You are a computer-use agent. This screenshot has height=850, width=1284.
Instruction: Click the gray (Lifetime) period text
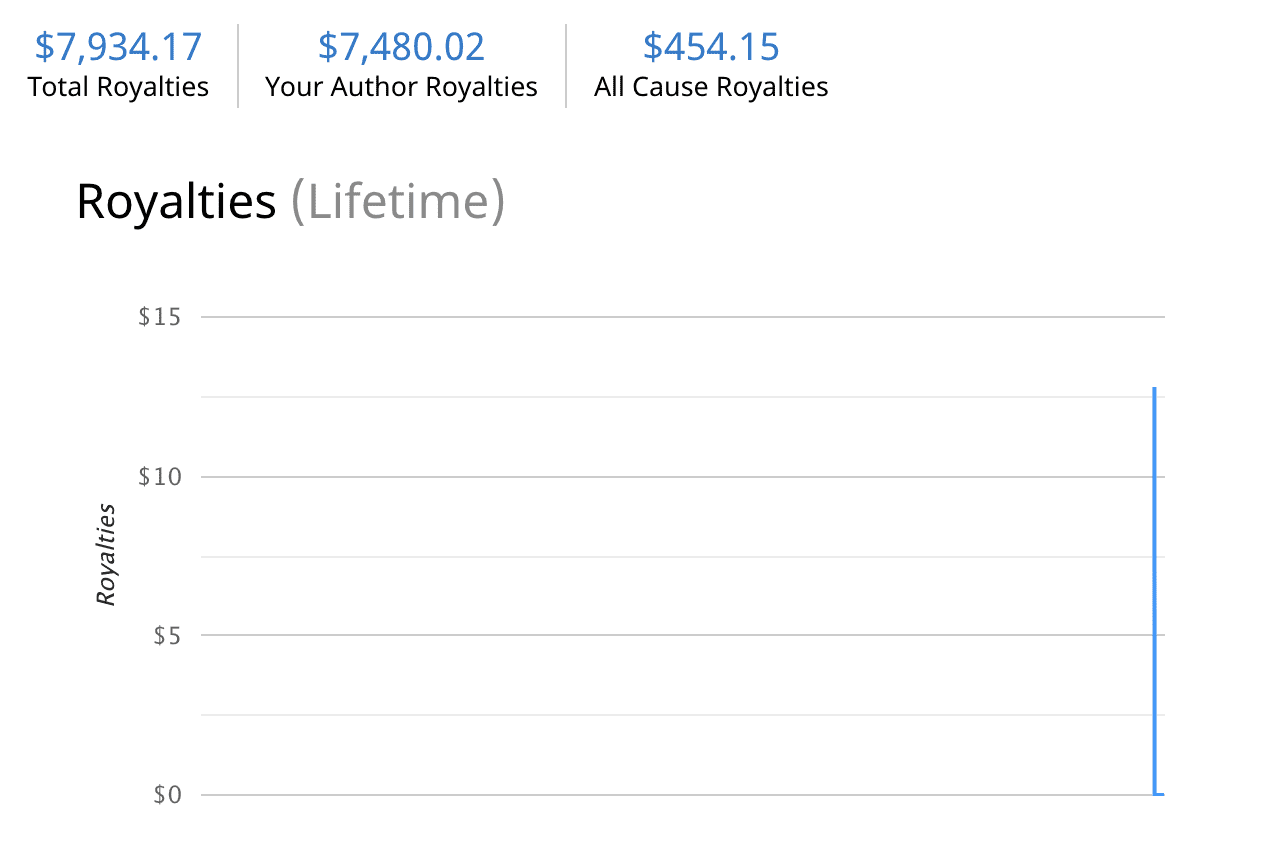[398, 201]
